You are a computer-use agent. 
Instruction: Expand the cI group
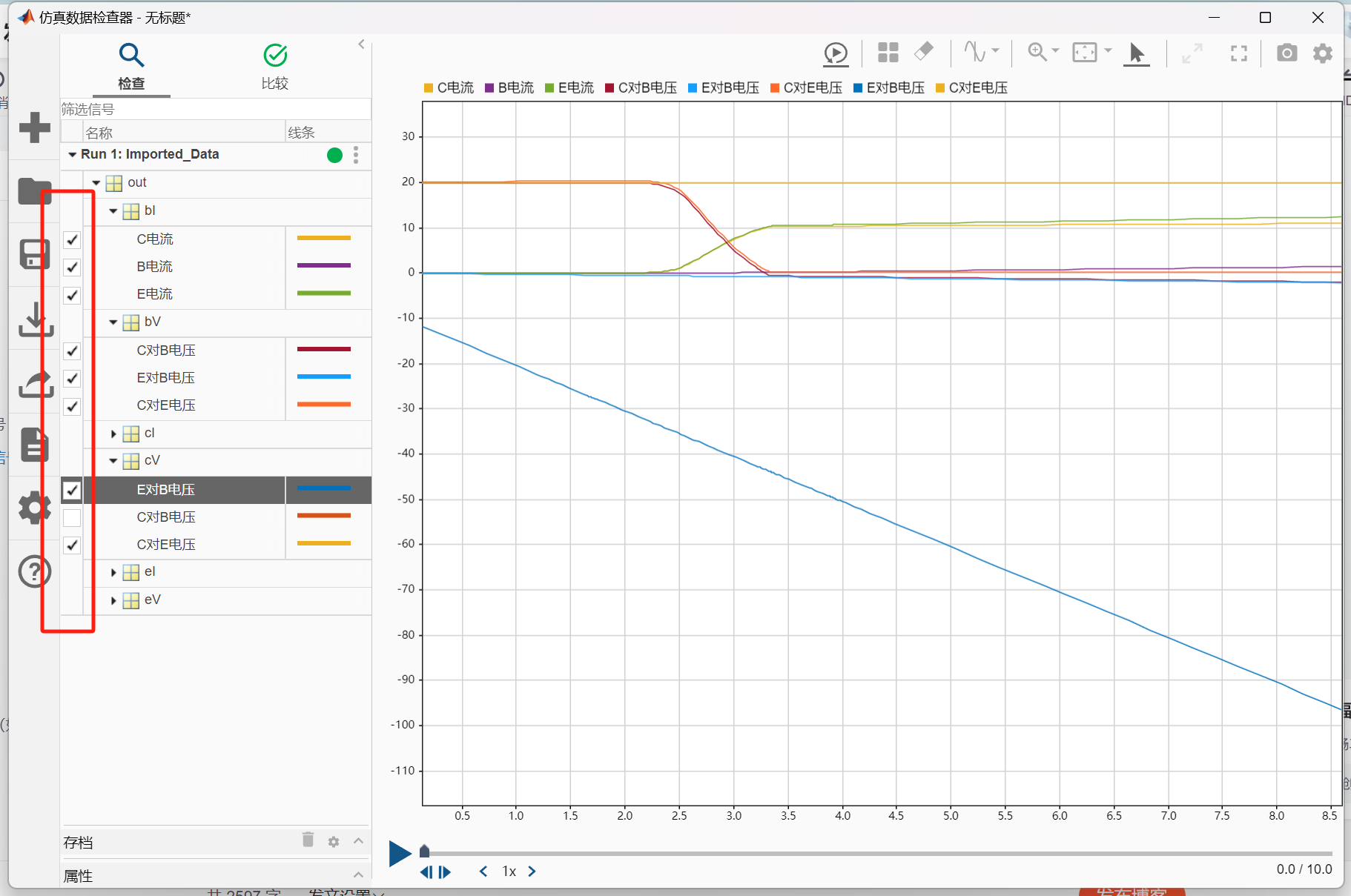coord(113,434)
